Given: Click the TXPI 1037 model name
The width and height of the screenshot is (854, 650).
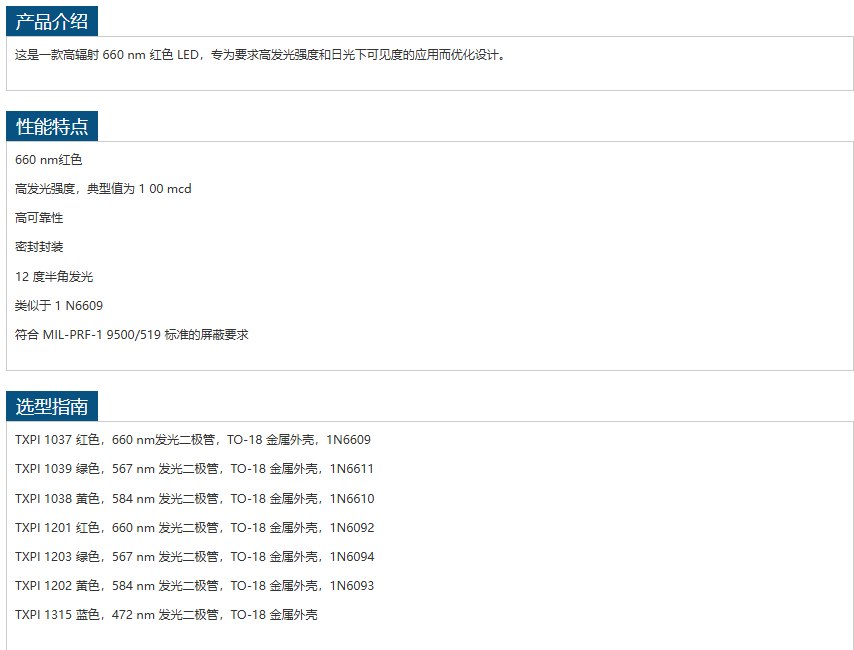Looking at the screenshot, I should [43, 440].
